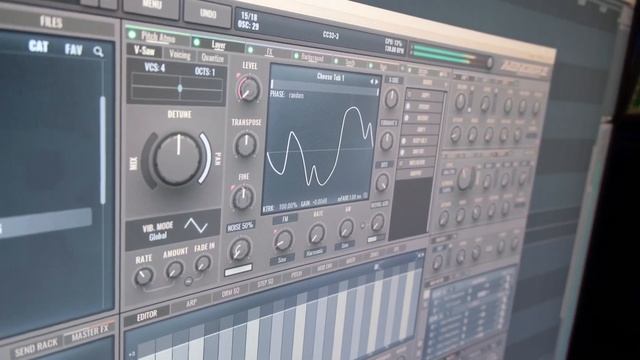
Task: Click the TRANSPOSE knob
Action: coord(246,144)
